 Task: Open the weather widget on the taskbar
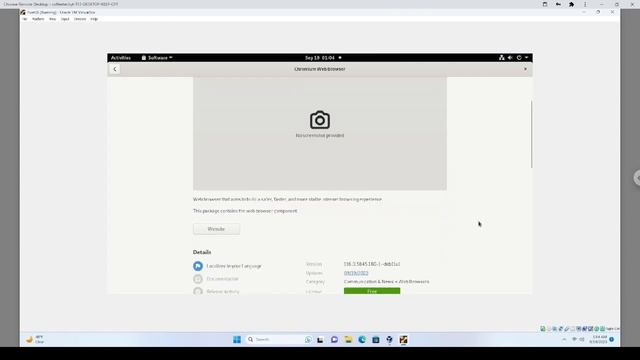coord(35,340)
